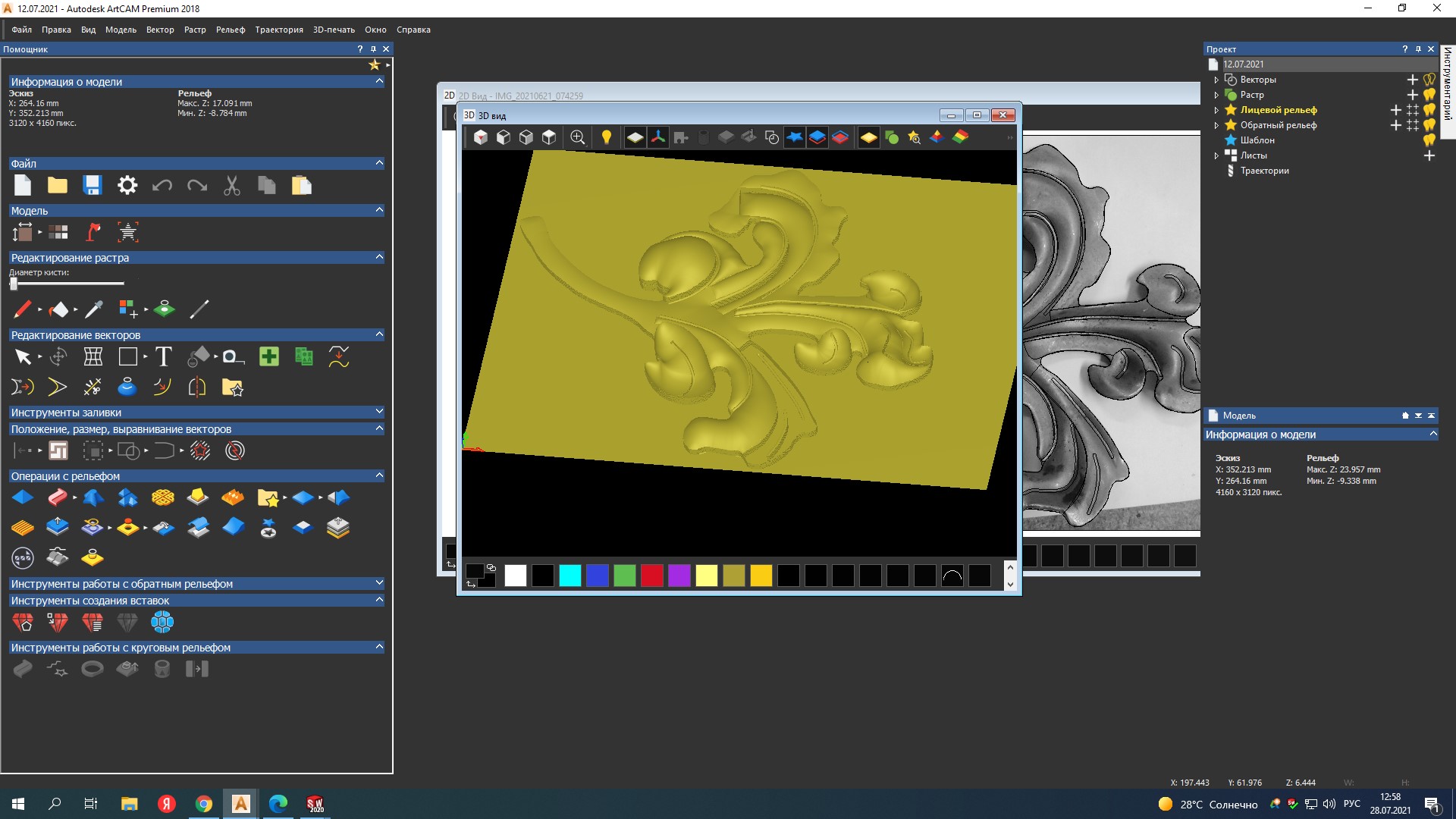Expand the Векторы tree node
The height and width of the screenshot is (819, 1456).
pos(1216,80)
